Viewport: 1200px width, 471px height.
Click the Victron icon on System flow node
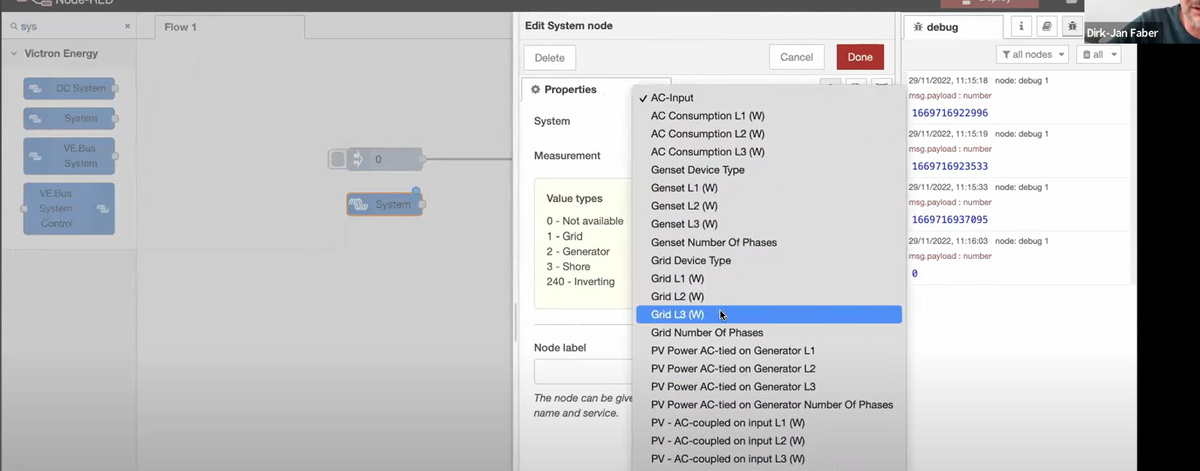(359, 205)
